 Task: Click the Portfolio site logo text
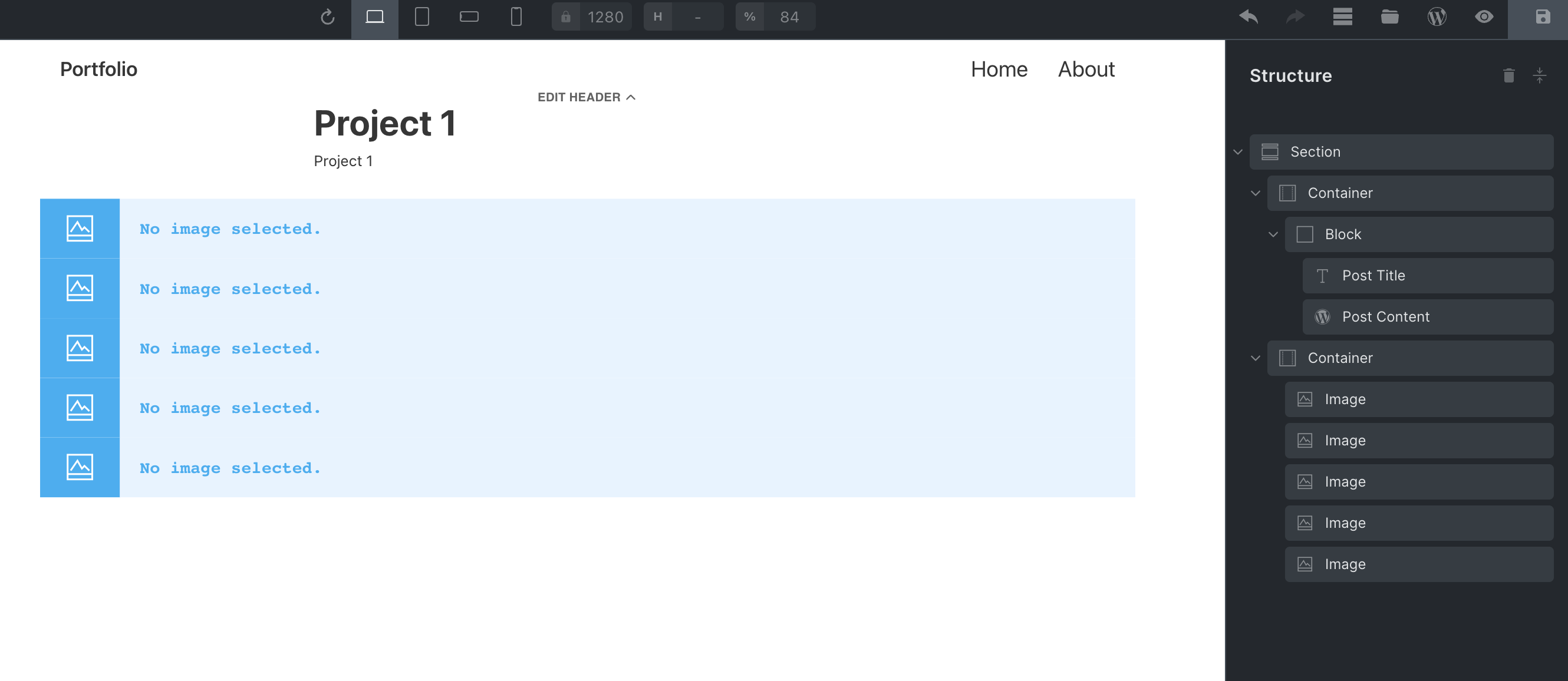(x=98, y=70)
